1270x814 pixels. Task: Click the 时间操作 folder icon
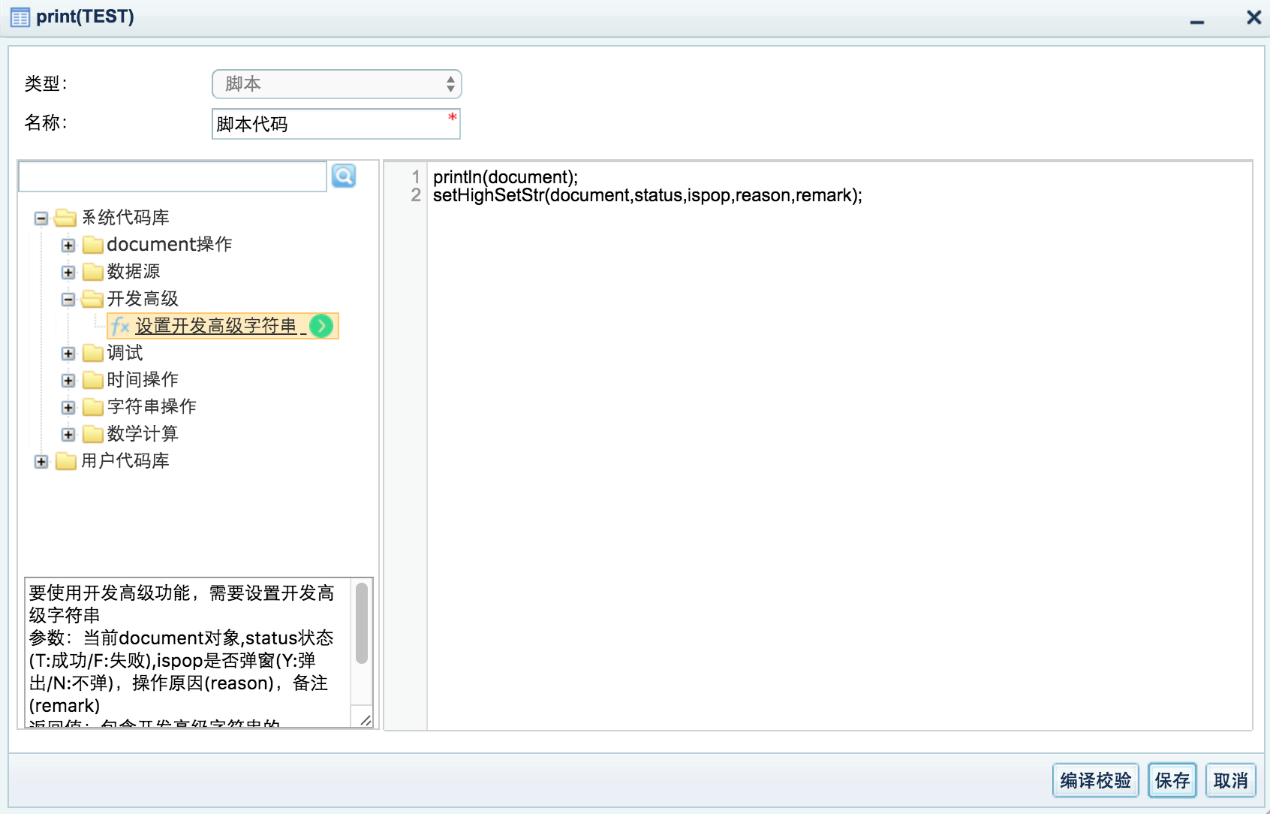pyautogui.click(x=93, y=380)
